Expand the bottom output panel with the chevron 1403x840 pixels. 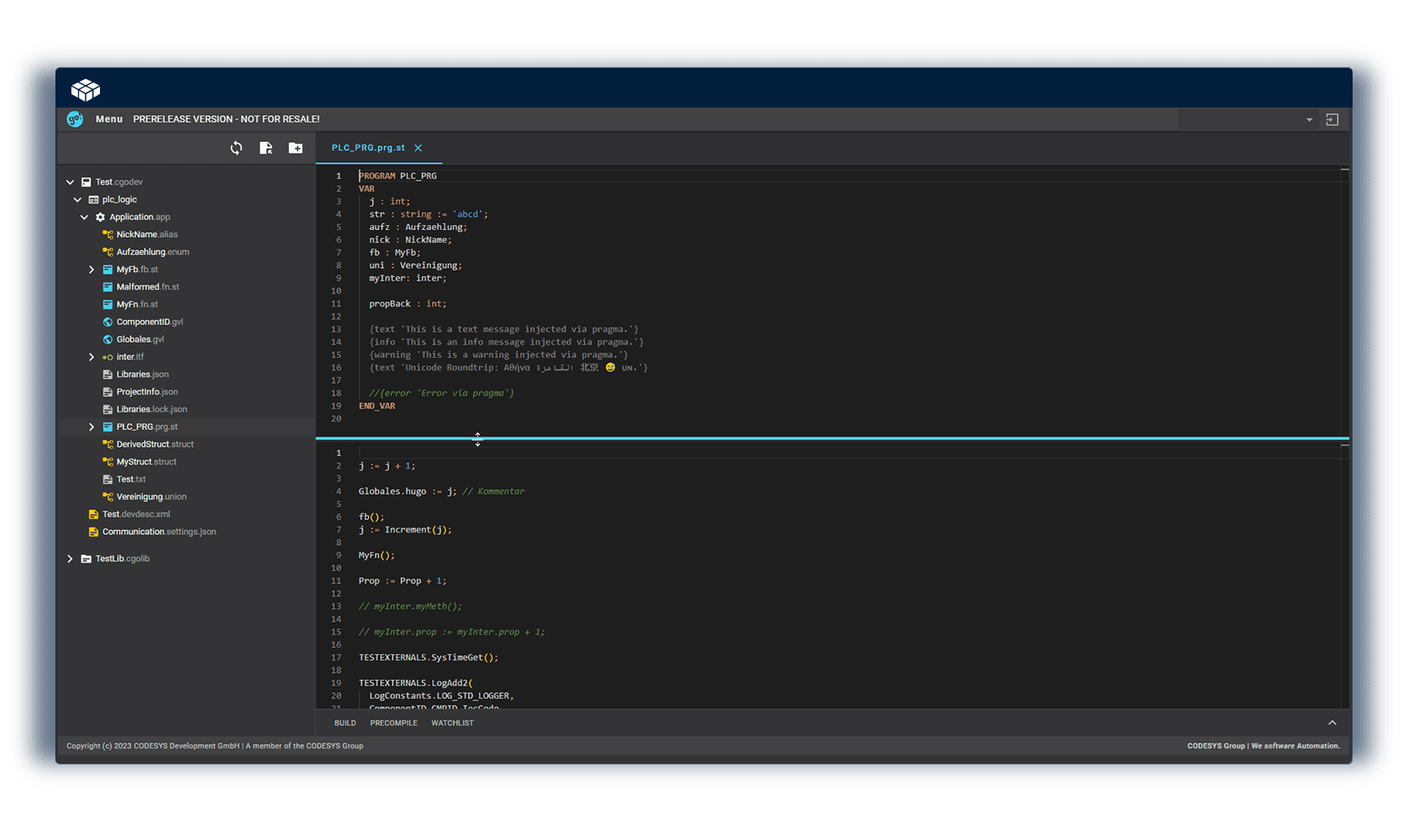tap(1332, 722)
